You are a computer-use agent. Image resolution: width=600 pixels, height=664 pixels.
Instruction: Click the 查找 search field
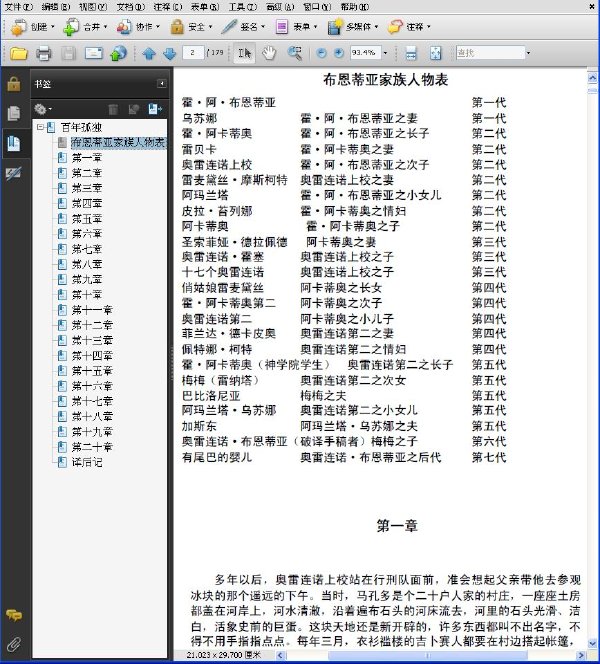(x=490, y=53)
